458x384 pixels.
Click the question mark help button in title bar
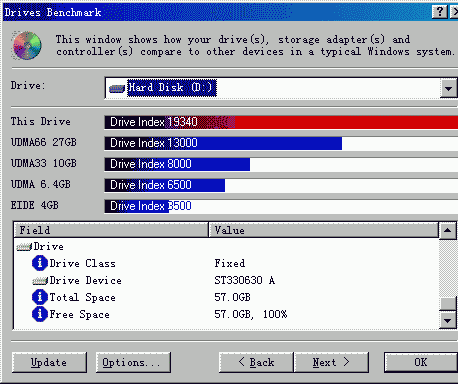tap(439, 12)
